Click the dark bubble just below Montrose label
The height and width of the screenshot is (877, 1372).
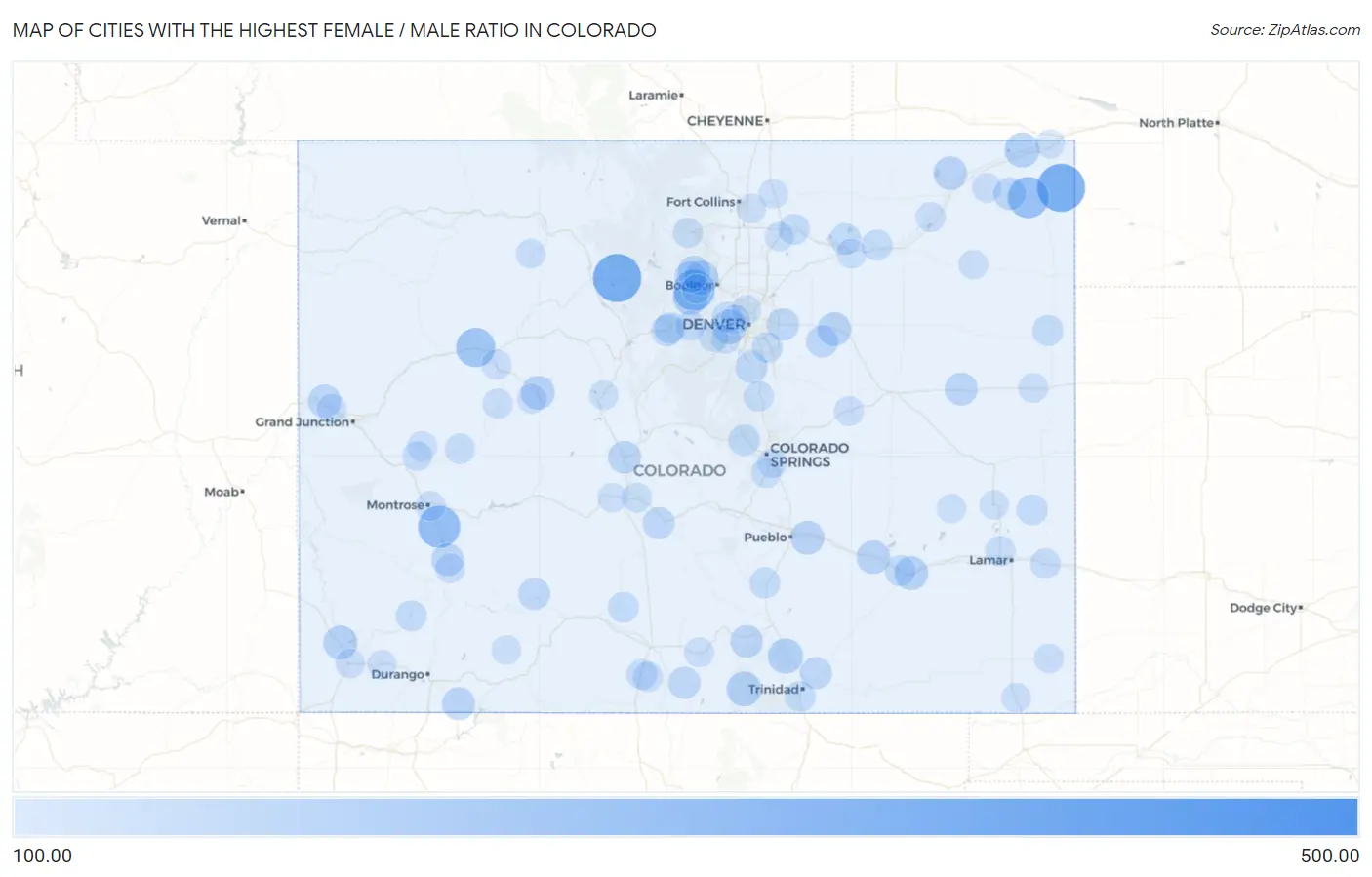coord(439,527)
